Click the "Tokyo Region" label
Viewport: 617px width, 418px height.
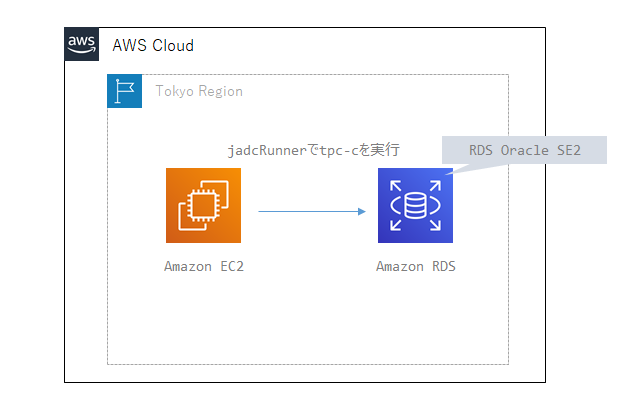click(x=198, y=91)
